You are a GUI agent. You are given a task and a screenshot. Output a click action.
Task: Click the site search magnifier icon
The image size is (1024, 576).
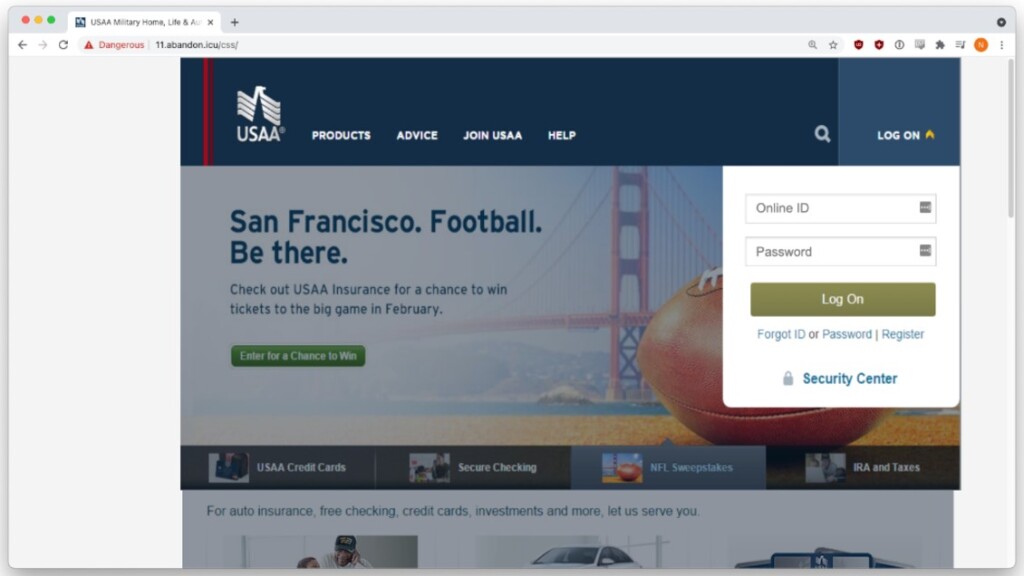(x=822, y=135)
